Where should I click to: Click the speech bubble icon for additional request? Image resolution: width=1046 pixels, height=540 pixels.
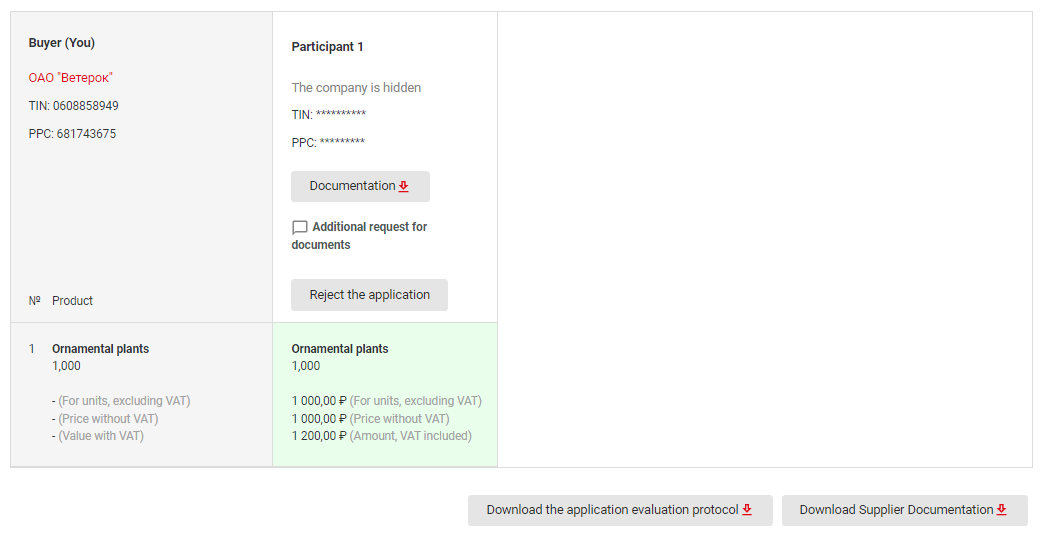click(300, 228)
